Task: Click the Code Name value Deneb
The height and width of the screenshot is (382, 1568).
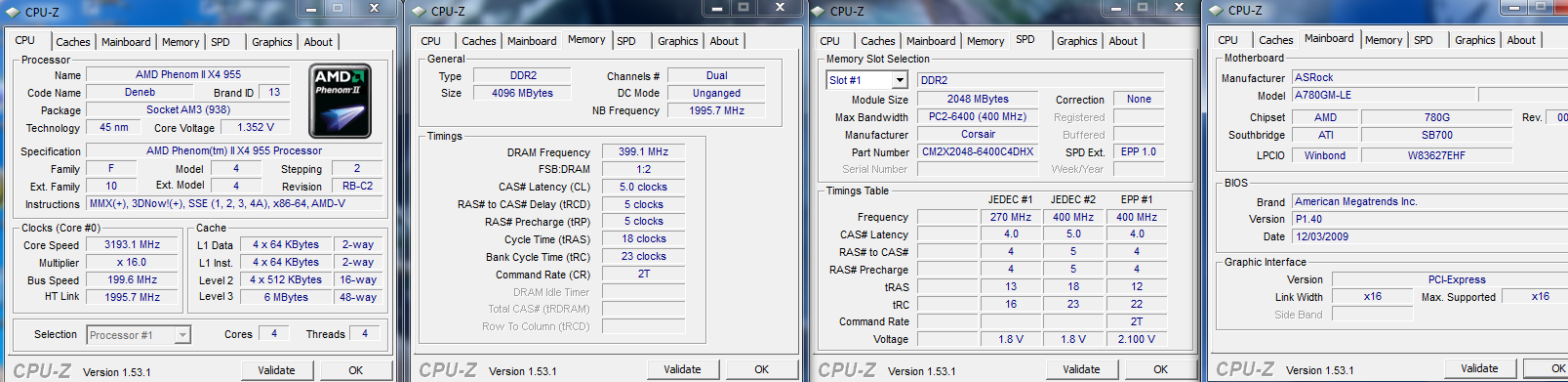Action: (x=140, y=93)
